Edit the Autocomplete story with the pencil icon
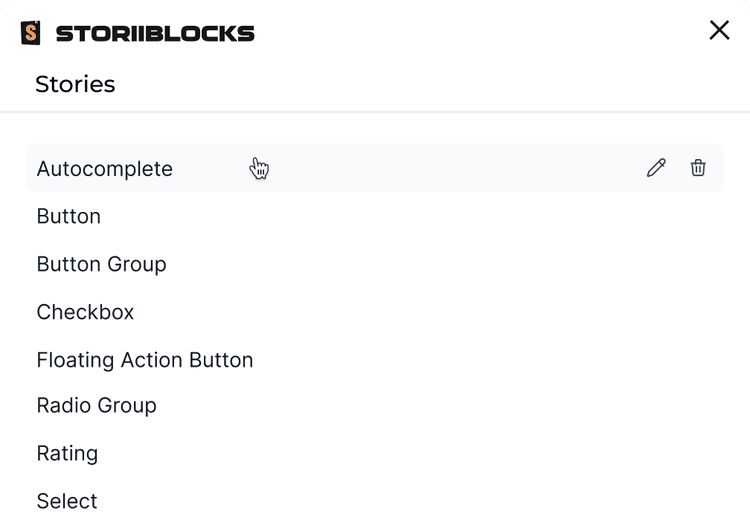This screenshot has width=750, height=522. [656, 168]
